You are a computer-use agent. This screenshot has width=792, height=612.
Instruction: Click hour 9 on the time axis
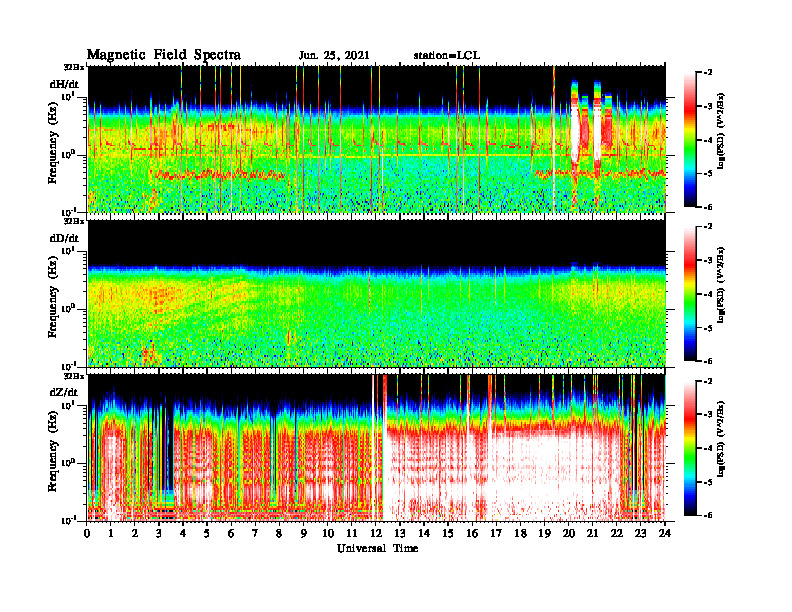click(303, 534)
